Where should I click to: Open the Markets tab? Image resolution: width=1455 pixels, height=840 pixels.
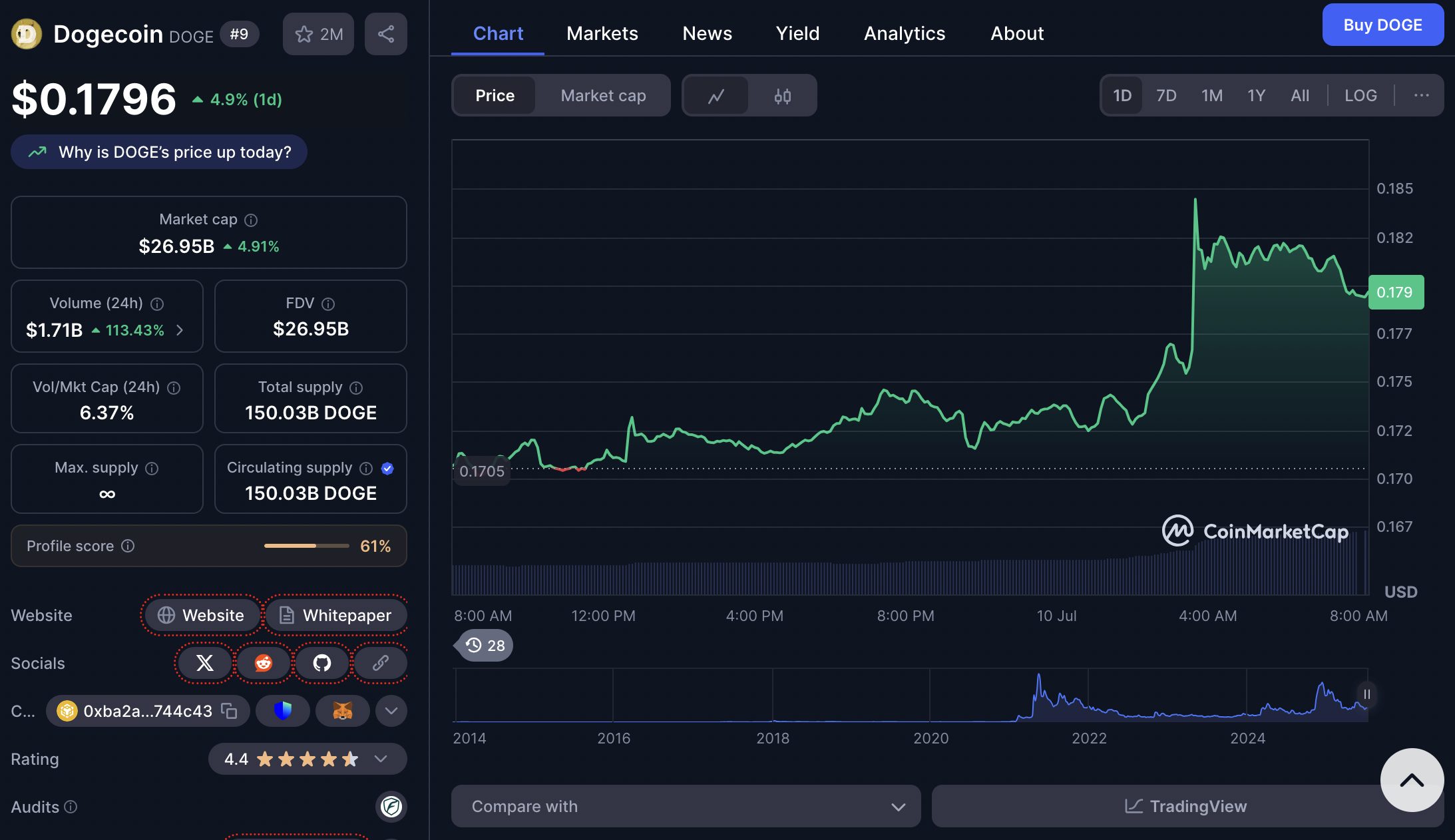coord(602,33)
